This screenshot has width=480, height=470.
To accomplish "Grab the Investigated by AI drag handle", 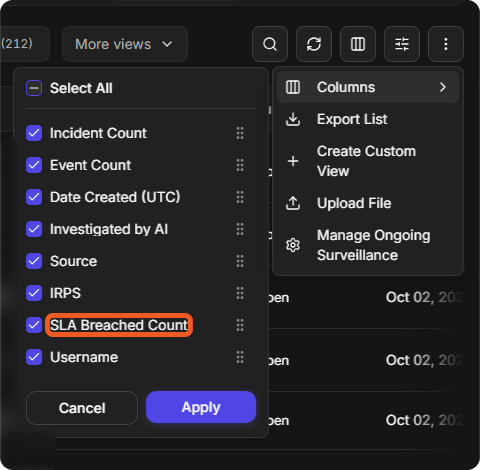I will [240, 229].
